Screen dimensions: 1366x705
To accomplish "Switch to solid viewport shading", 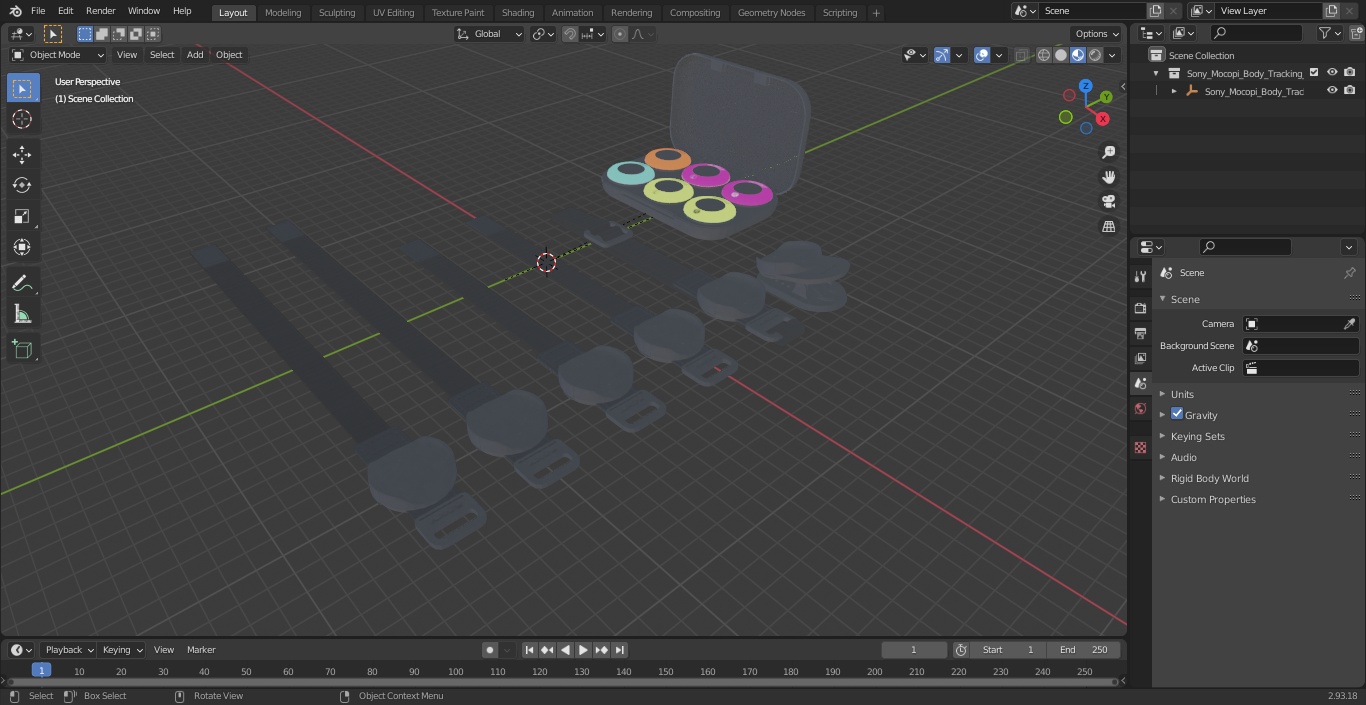I will [x=1061, y=55].
